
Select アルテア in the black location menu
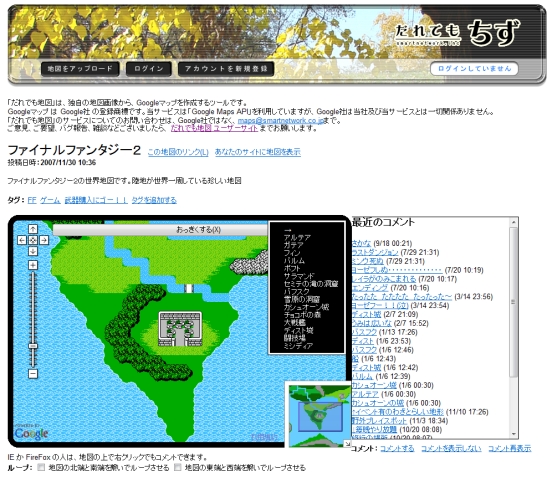pyautogui.click(x=297, y=237)
